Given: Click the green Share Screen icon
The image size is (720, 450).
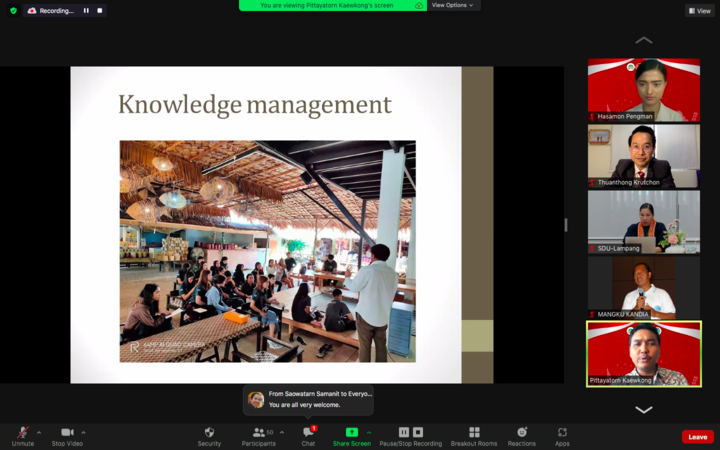Looking at the screenshot, I should pos(351,433).
